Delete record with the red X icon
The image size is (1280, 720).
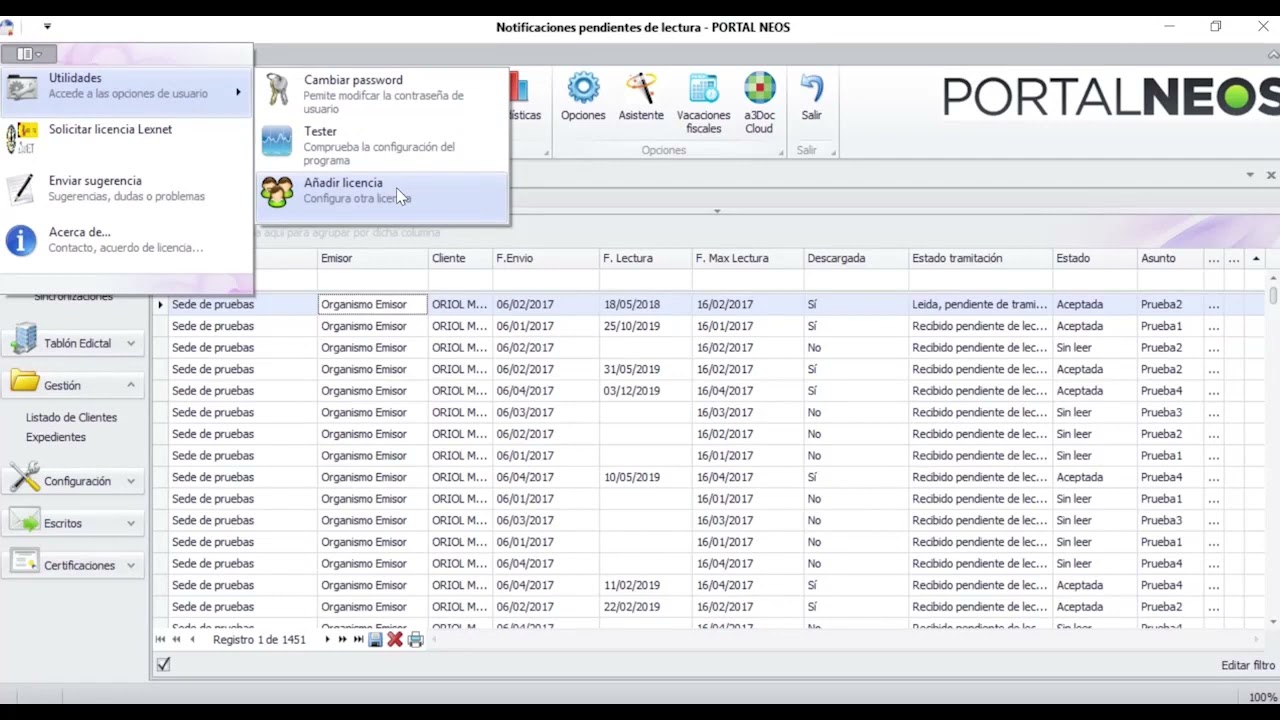395,640
